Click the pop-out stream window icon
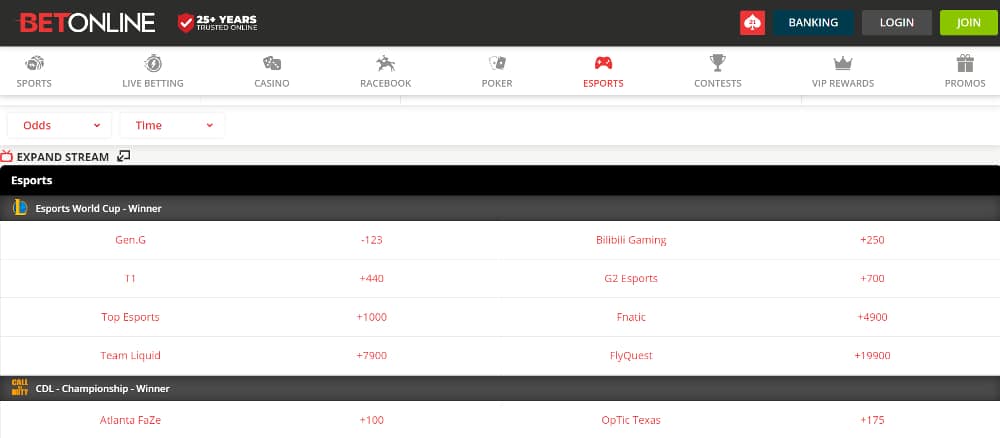 (x=124, y=156)
